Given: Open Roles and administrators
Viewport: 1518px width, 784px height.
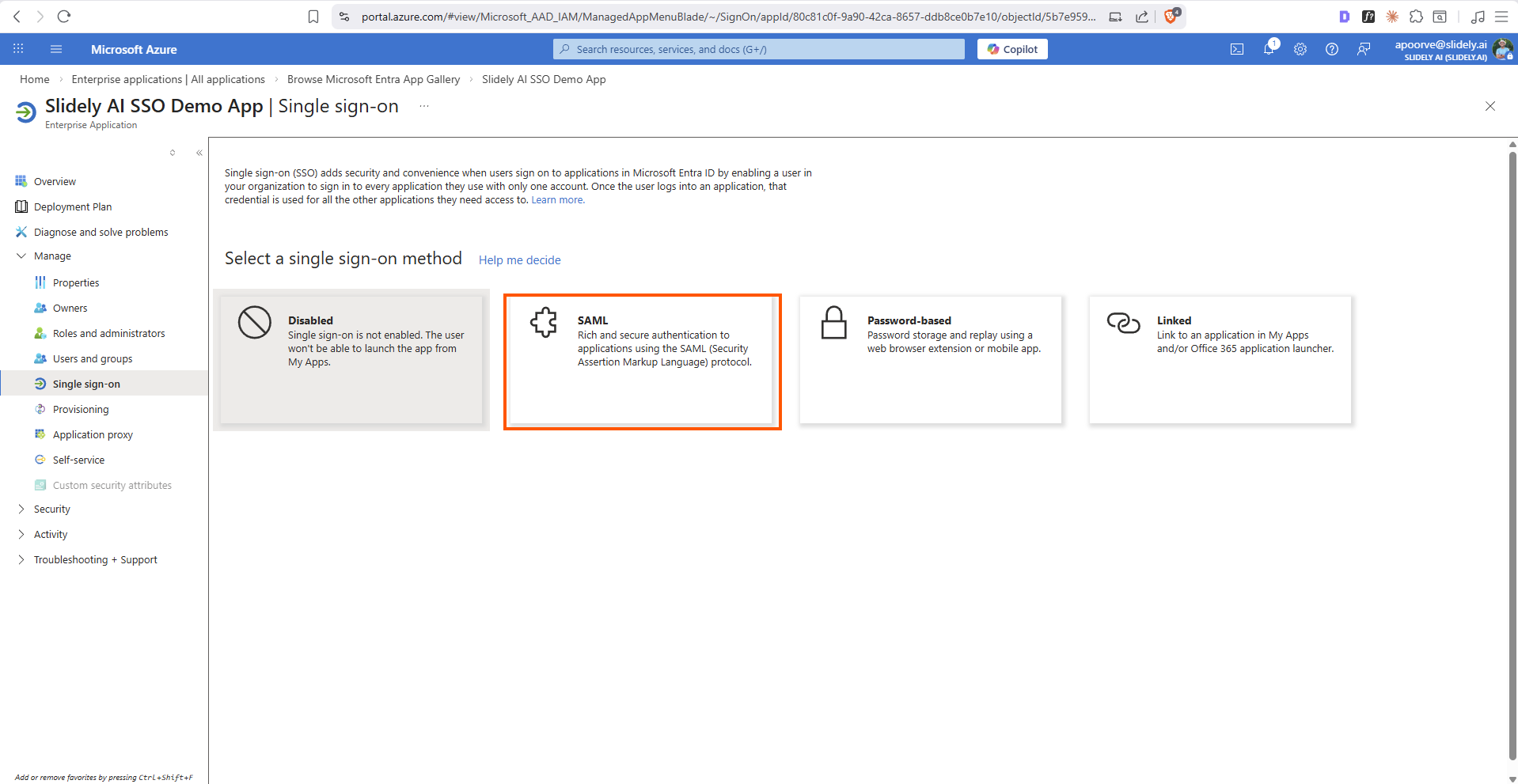Looking at the screenshot, I should pyautogui.click(x=109, y=333).
